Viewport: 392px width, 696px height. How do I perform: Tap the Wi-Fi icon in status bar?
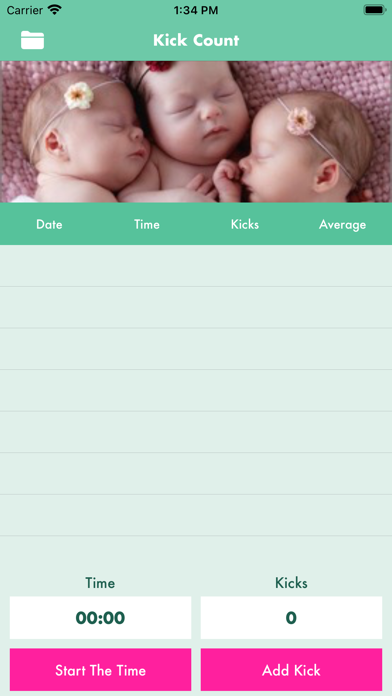point(55,10)
